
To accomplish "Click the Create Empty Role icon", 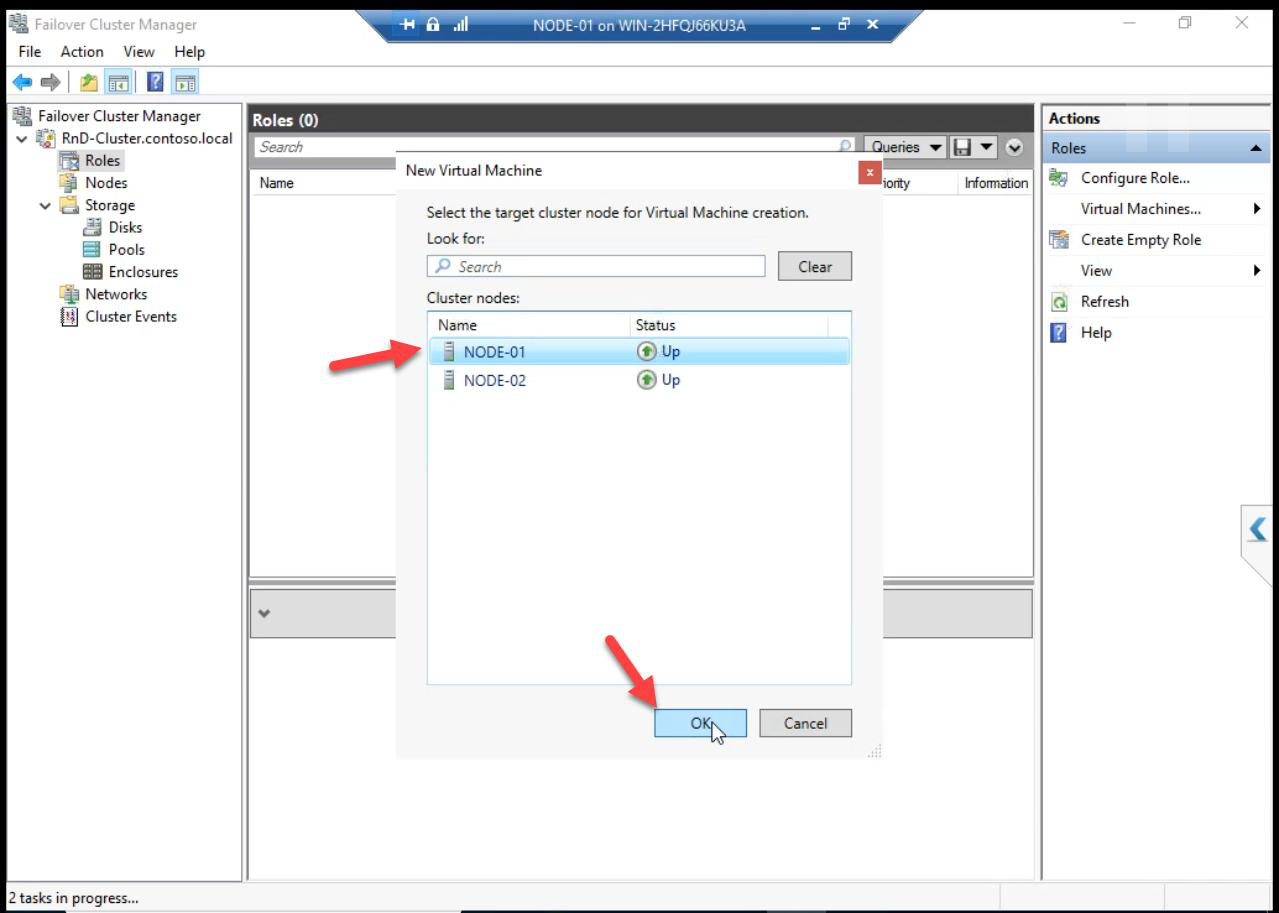I will click(1058, 240).
